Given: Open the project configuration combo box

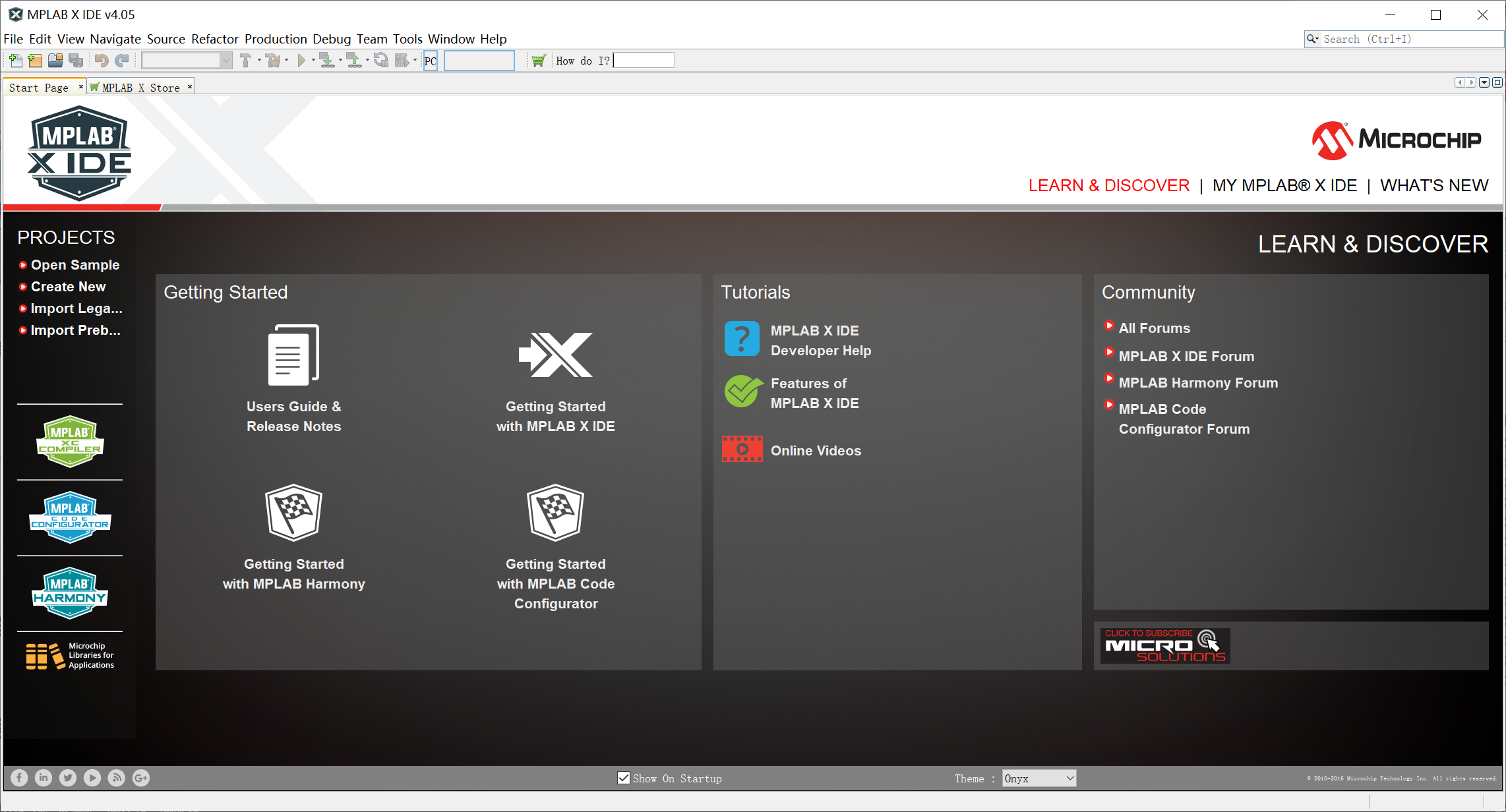Looking at the screenshot, I should tap(187, 61).
